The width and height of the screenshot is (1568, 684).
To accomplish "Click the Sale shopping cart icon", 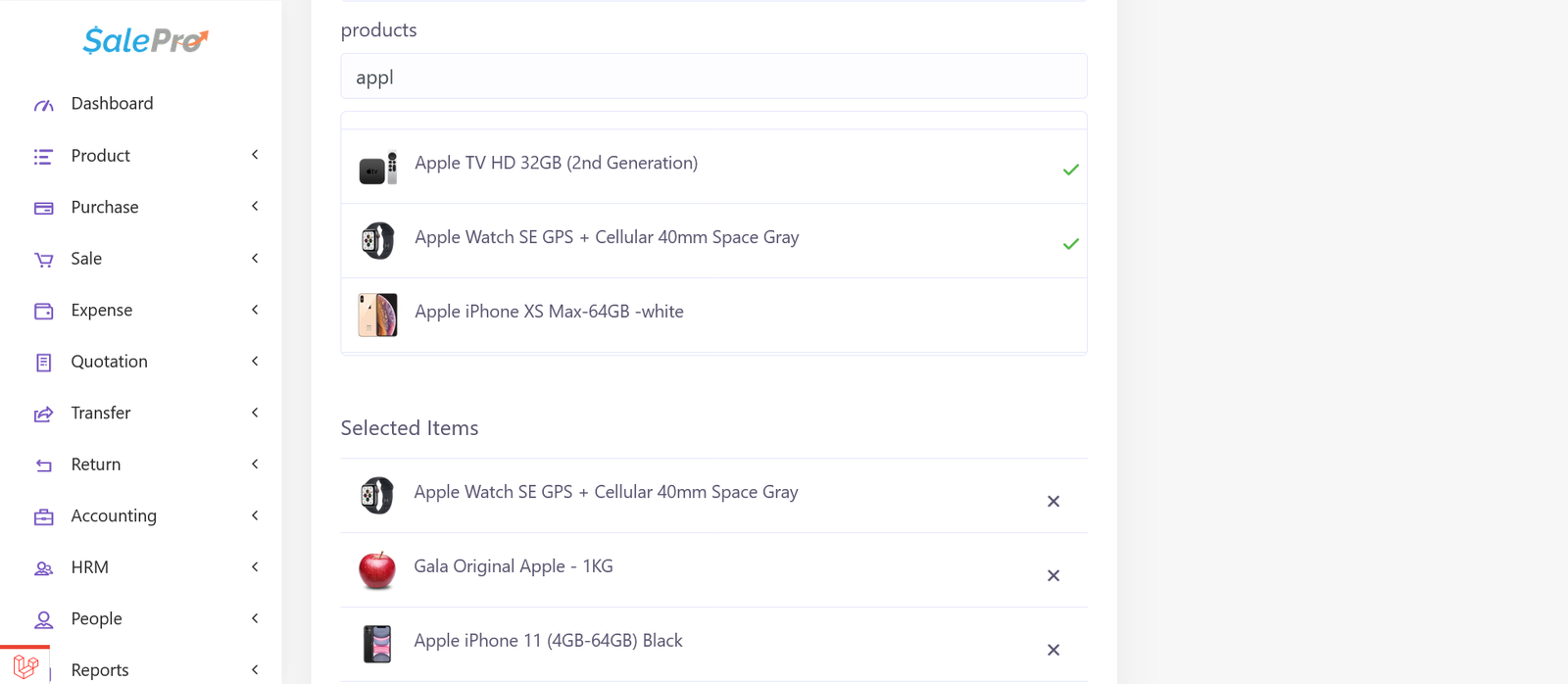I will [44, 260].
